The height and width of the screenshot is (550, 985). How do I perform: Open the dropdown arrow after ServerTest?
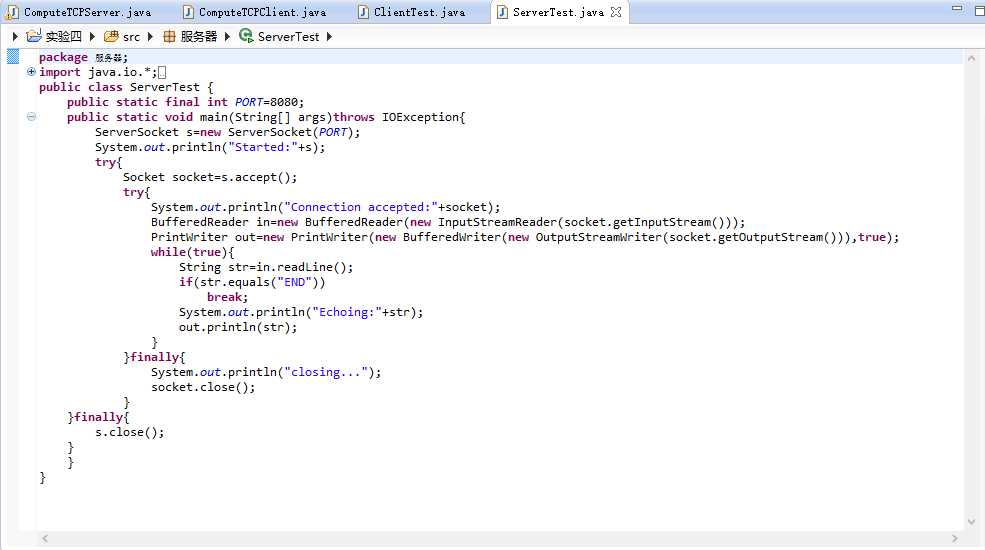point(329,36)
